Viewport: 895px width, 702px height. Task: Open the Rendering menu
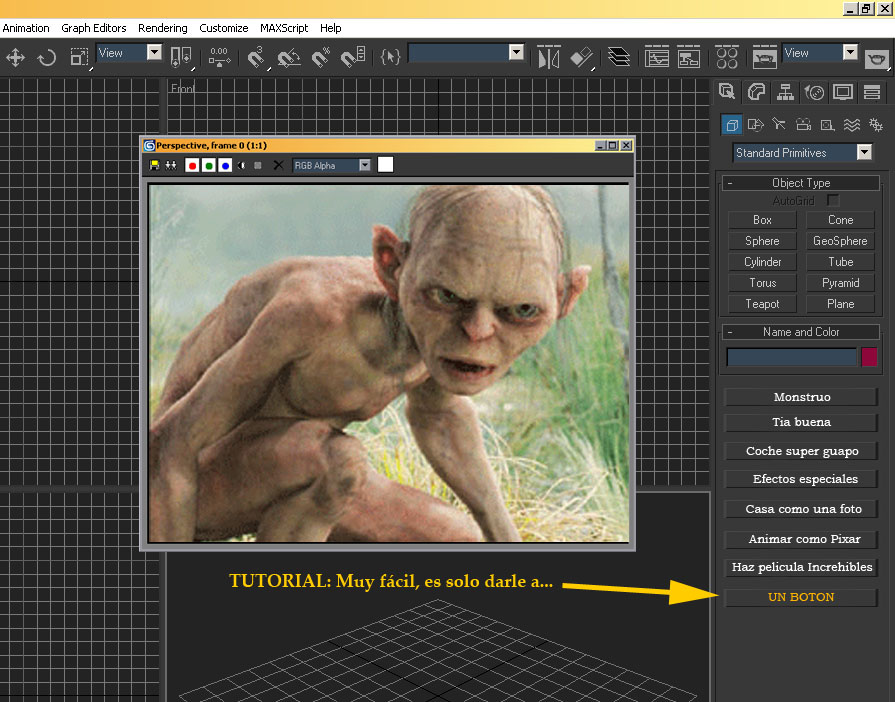coord(163,28)
